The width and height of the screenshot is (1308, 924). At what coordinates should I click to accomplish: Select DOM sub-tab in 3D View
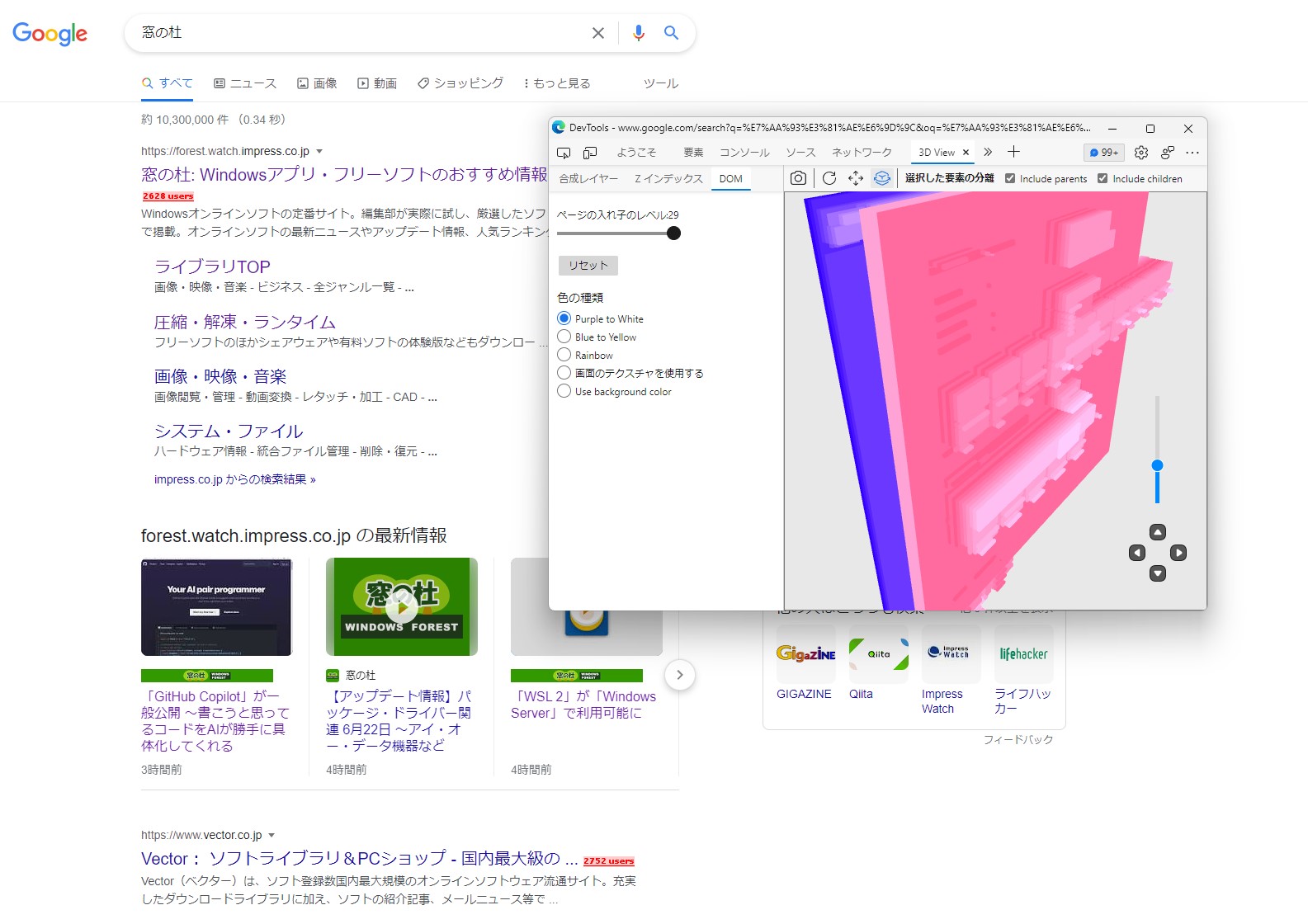[731, 179]
